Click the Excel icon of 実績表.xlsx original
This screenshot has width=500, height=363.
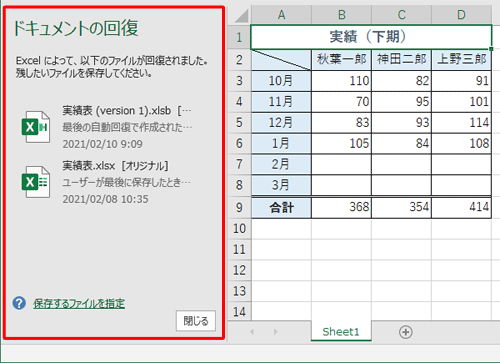[x=36, y=182]
